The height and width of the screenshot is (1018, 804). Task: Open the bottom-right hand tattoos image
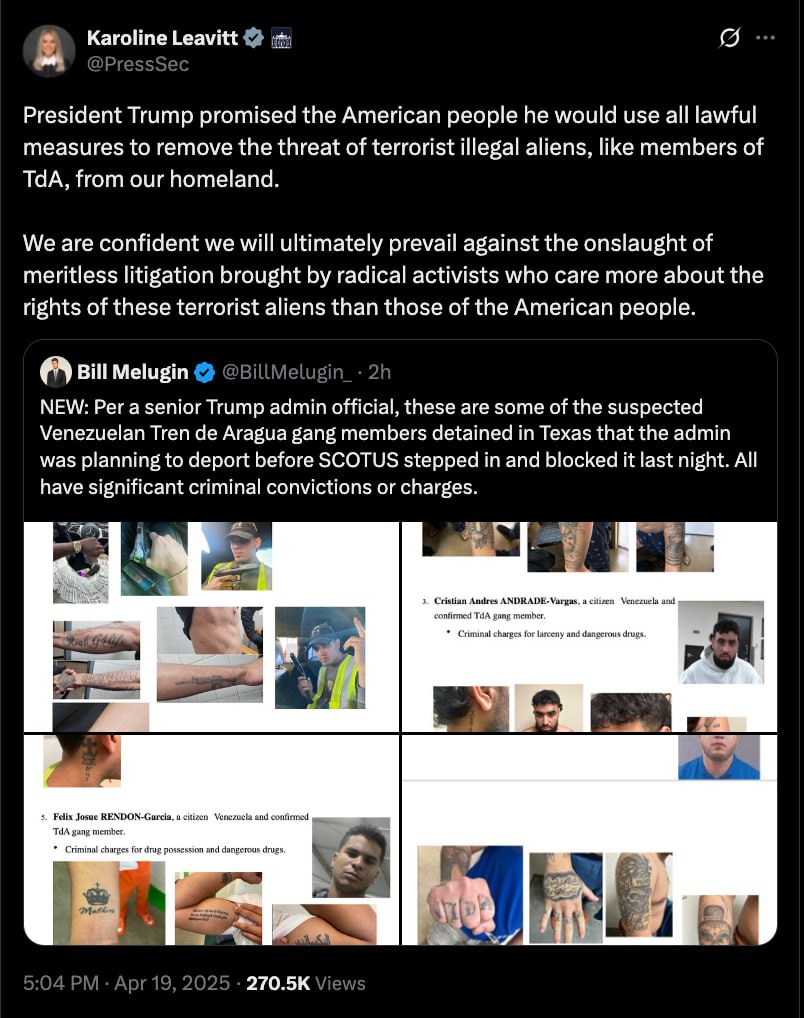[x=590, y=839]
